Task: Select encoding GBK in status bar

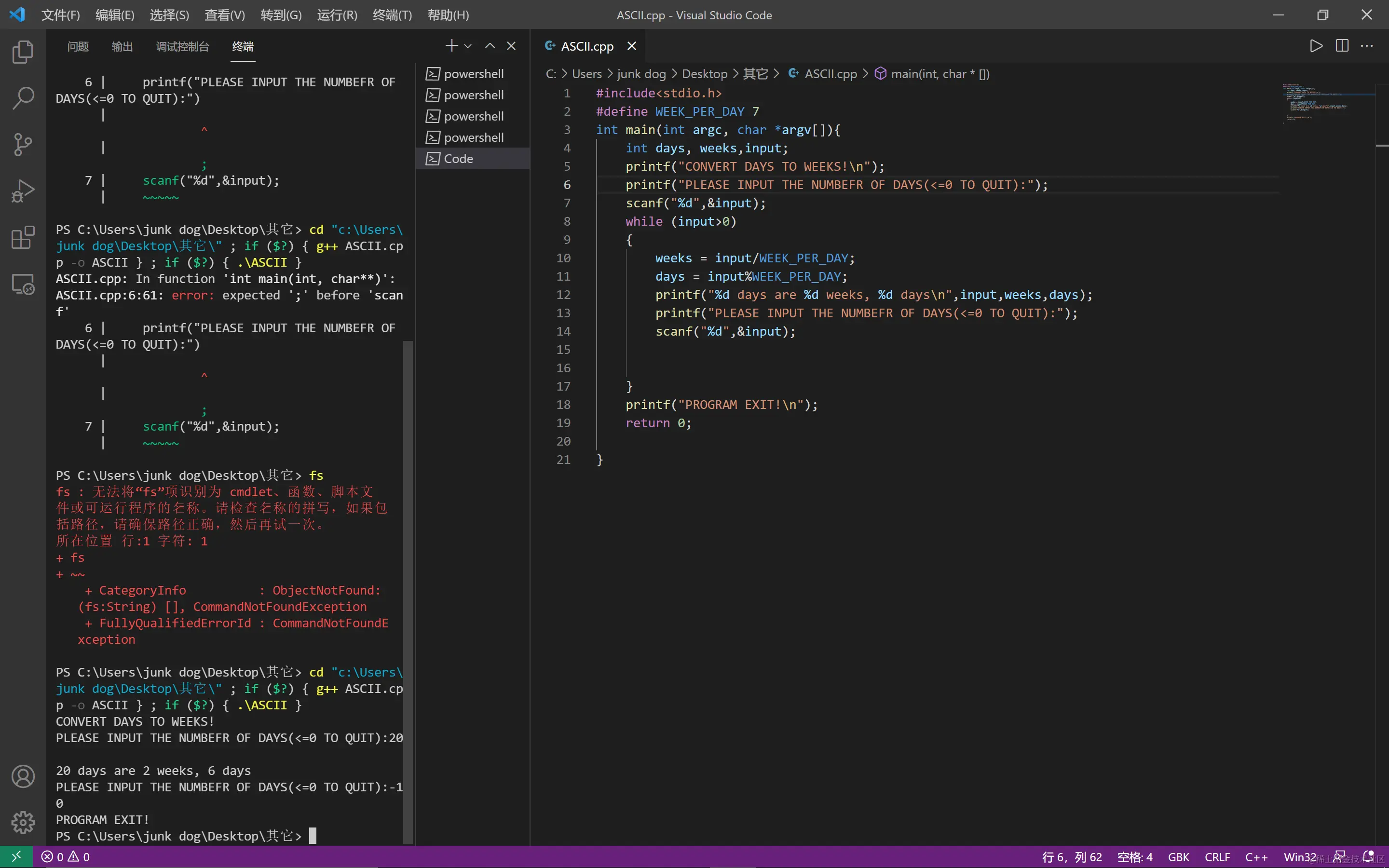Action: 1178,857
